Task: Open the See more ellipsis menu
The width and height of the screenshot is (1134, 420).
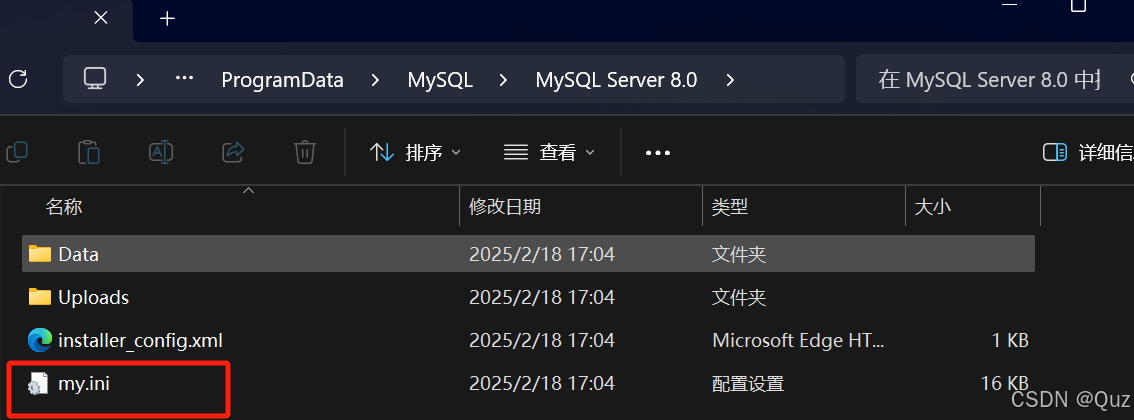Action: [x=657, y=153]
